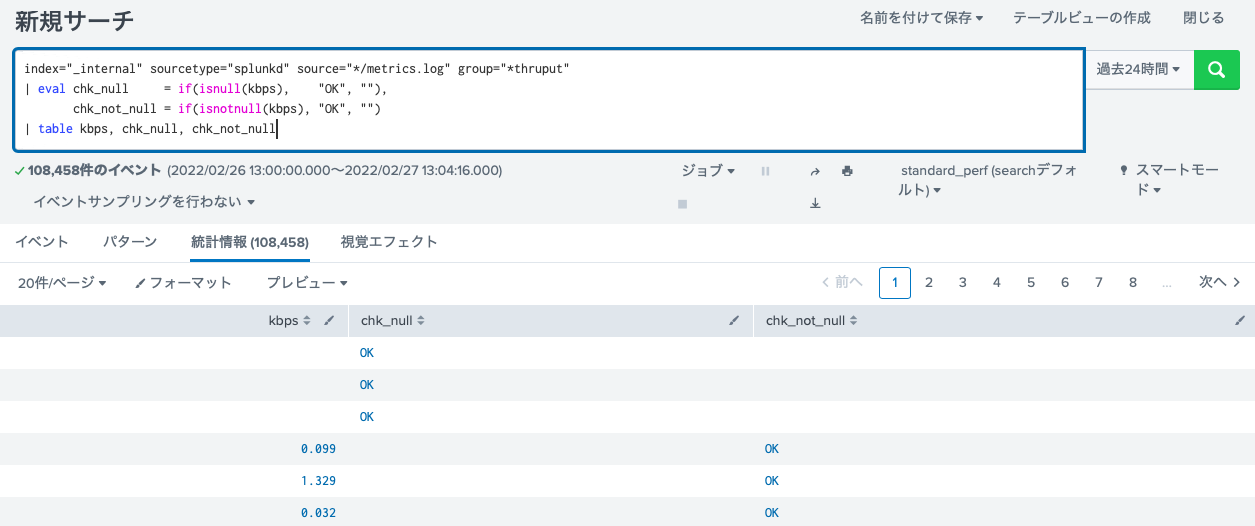This screenshot has height=526, width=1255.
Task: Open ジョブ menu
Action: coord(708,171)
